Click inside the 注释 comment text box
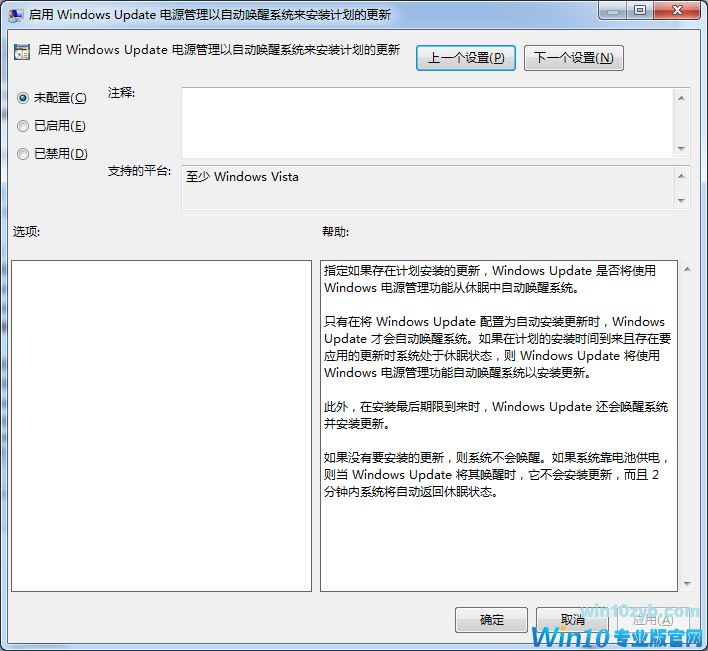The image size is (708, 651). (x=427, y=123)
